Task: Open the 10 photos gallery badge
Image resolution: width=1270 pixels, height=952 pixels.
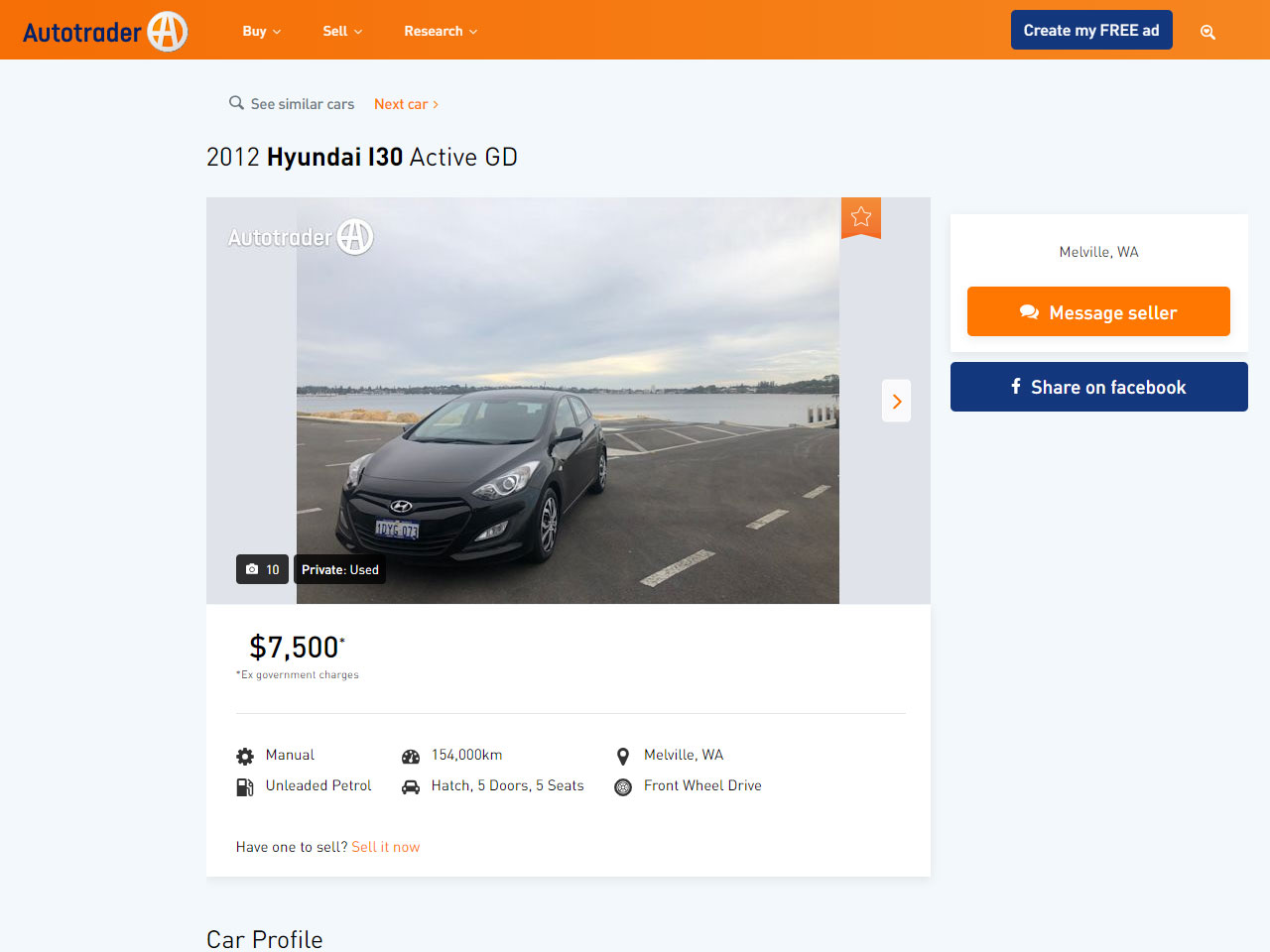Action: click(x=263, y=569)
